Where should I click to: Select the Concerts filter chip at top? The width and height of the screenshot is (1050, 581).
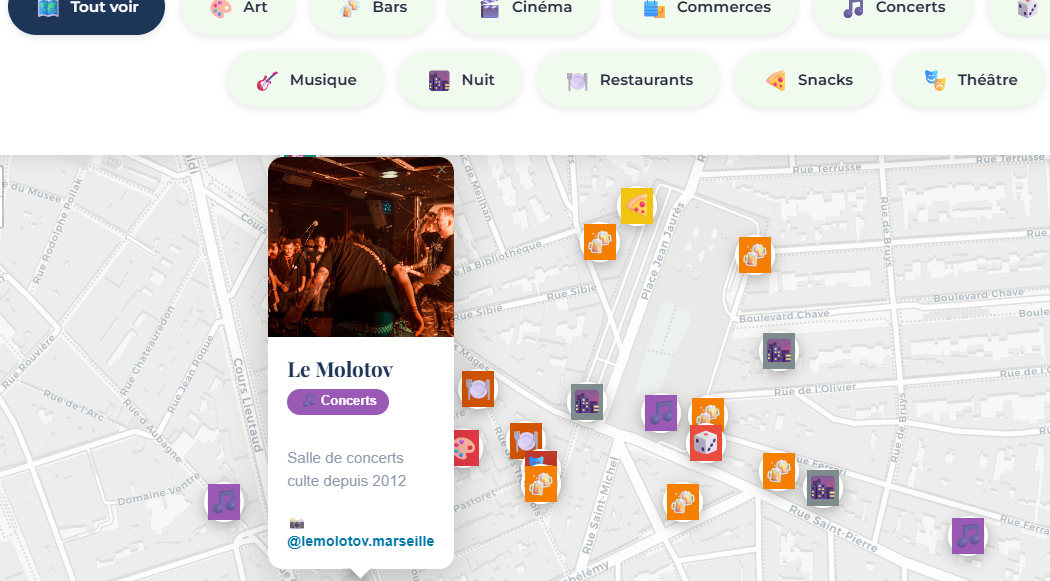pos(892,9)
